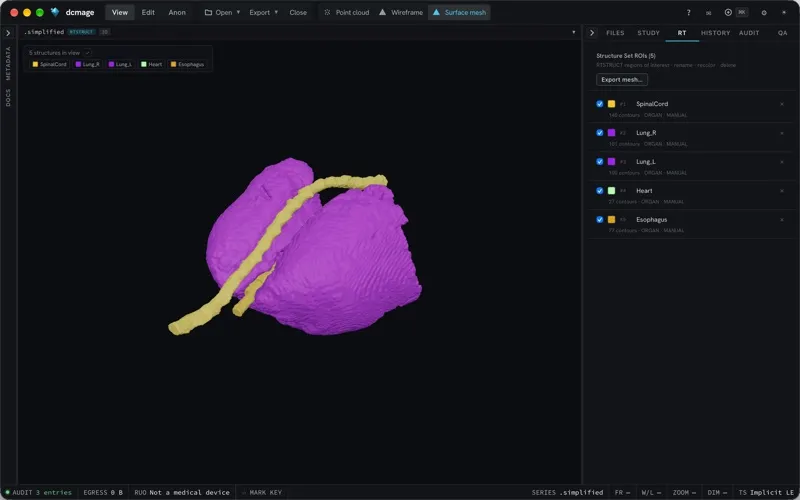
Task: Delete the Heart ROI with its X
Action: click(782, 191)
